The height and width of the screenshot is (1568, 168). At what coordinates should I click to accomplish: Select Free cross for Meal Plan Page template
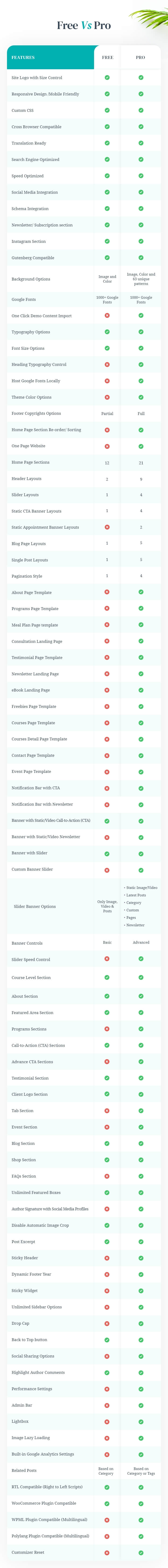107,625
